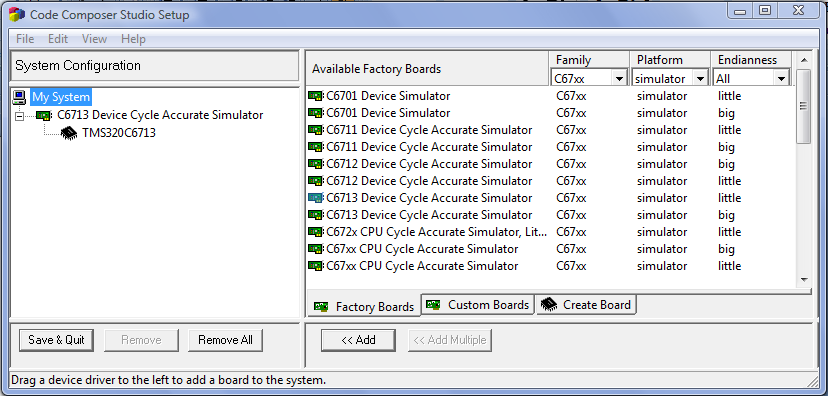Viewport: 828px width, 396px height.
Task: Click the Custom Boards tab board icon
Action: click(x=434, y=305)
